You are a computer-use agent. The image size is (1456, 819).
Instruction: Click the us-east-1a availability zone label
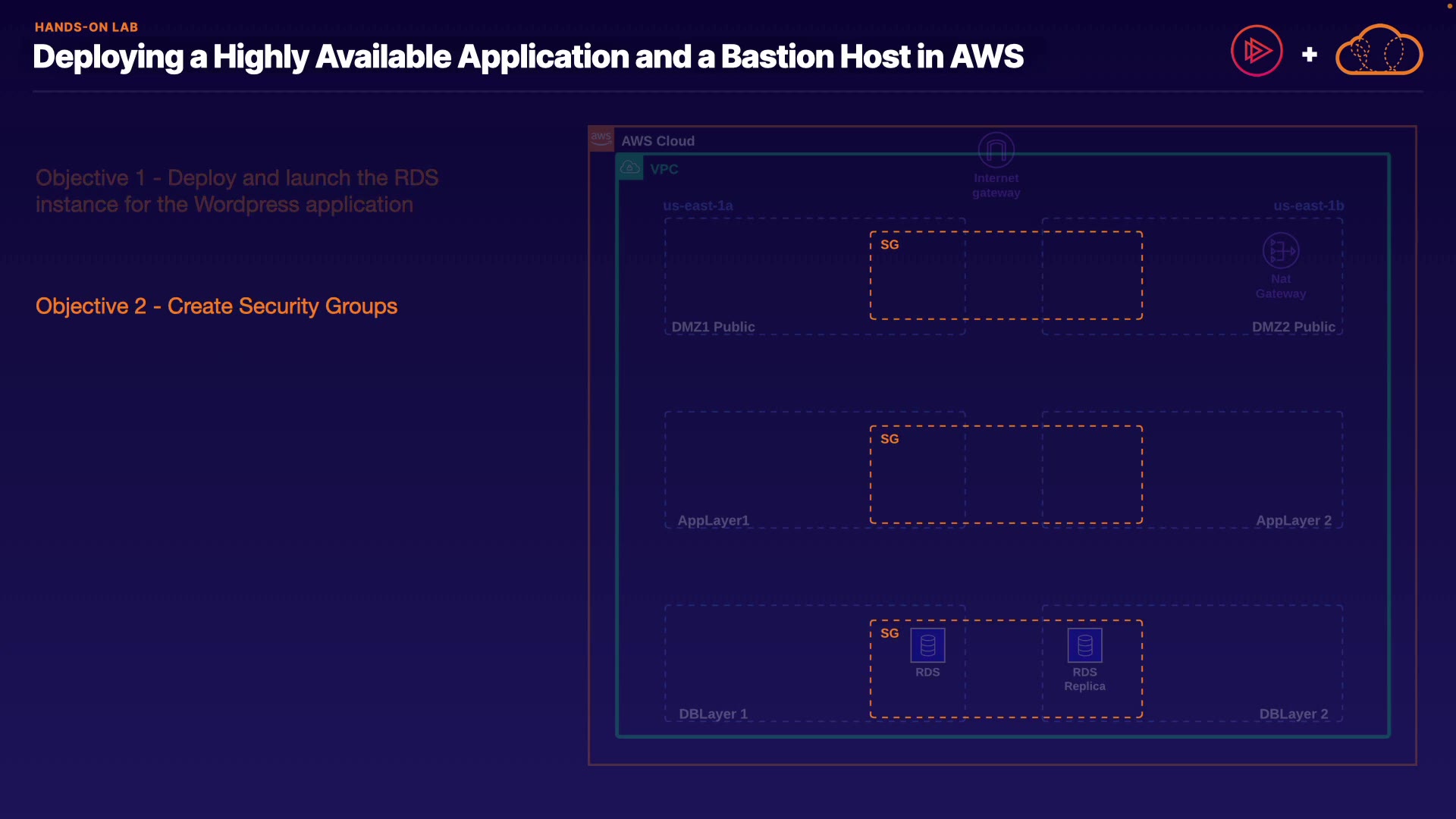(698, 206)
